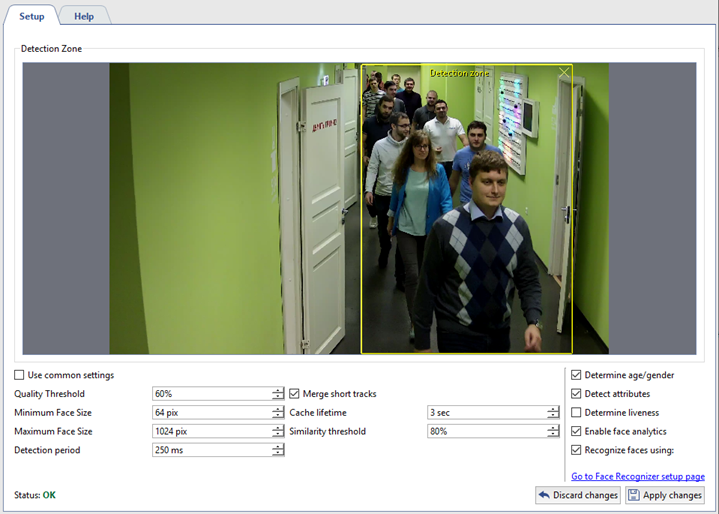Select the Setup tab
This screenshot has height=514, width=719.
[31, 16]
